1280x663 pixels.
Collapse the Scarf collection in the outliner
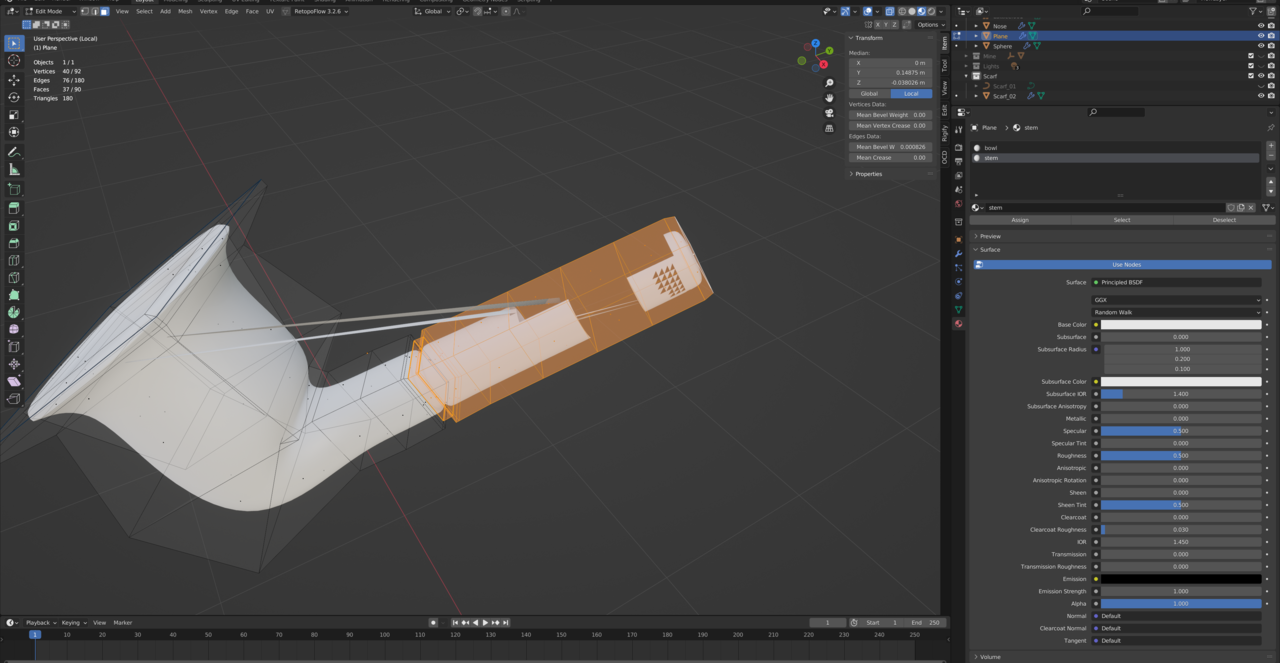tap(967, 76)
